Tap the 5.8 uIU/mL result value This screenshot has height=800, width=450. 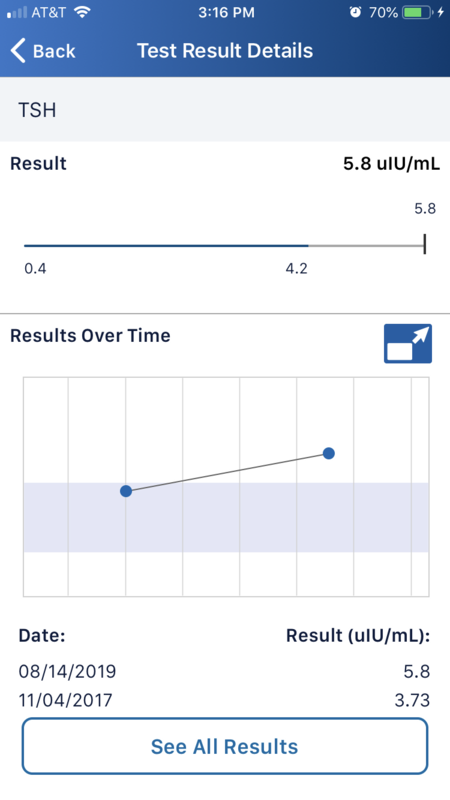click(391, 164)
